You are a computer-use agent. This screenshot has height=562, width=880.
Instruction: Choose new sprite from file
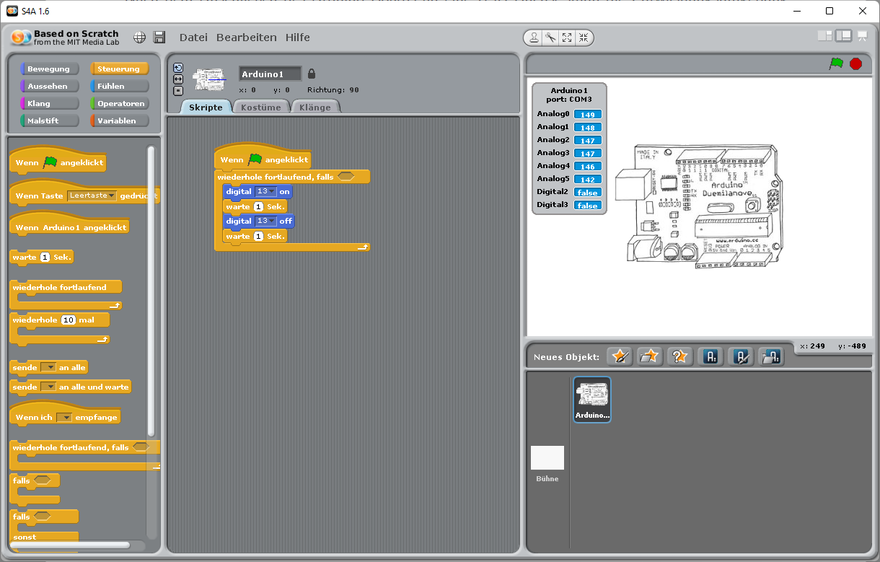pyautogui.click(x=649, y=357)
